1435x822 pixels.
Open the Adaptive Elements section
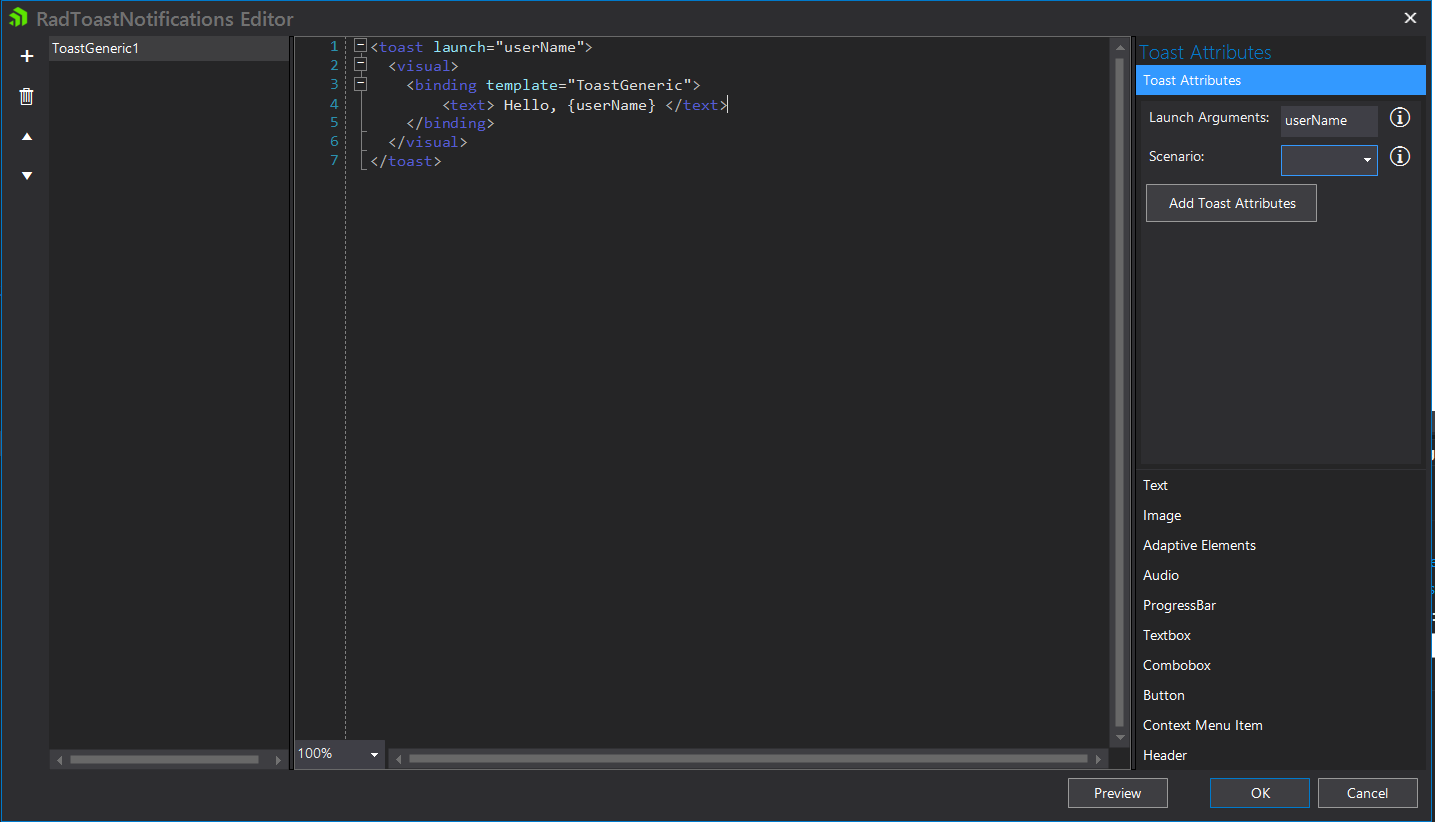click(1281, 545)
